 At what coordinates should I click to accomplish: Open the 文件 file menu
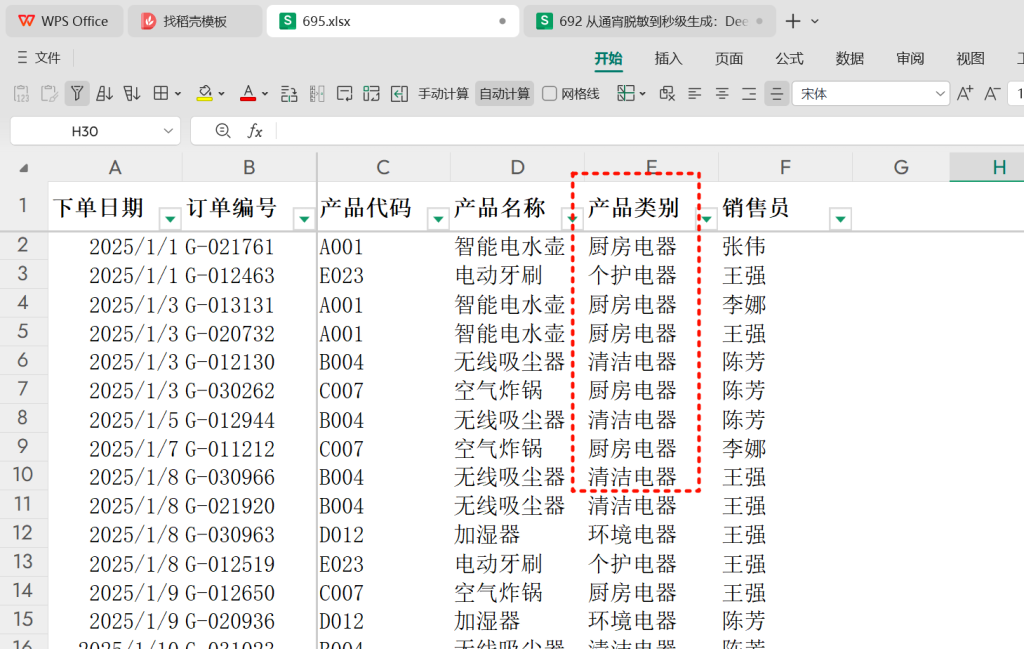(x=39, y=57)
